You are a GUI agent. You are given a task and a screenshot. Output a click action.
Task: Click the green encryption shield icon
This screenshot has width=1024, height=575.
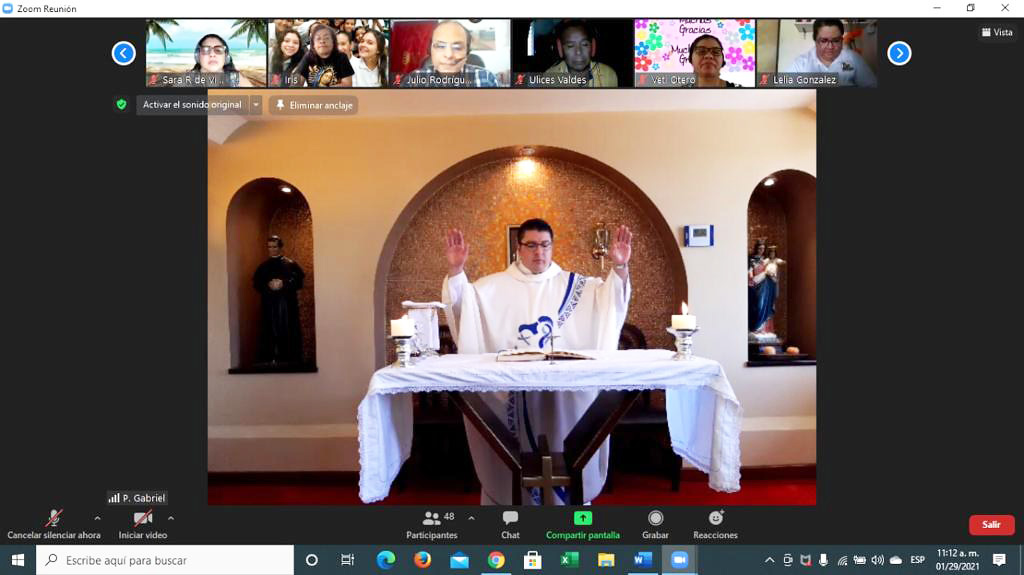pos(121,104)
